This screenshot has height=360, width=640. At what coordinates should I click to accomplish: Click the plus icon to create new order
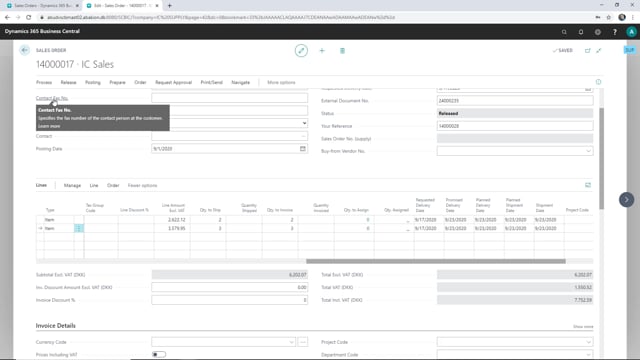pos(322,51)
